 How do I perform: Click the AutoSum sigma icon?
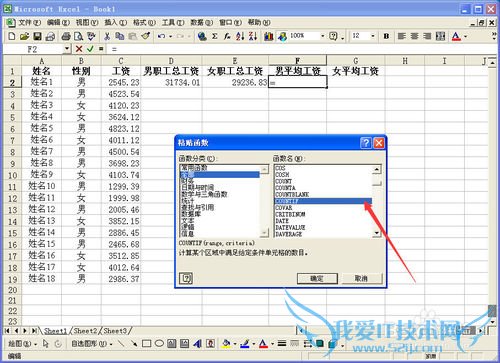click(215, 36)
